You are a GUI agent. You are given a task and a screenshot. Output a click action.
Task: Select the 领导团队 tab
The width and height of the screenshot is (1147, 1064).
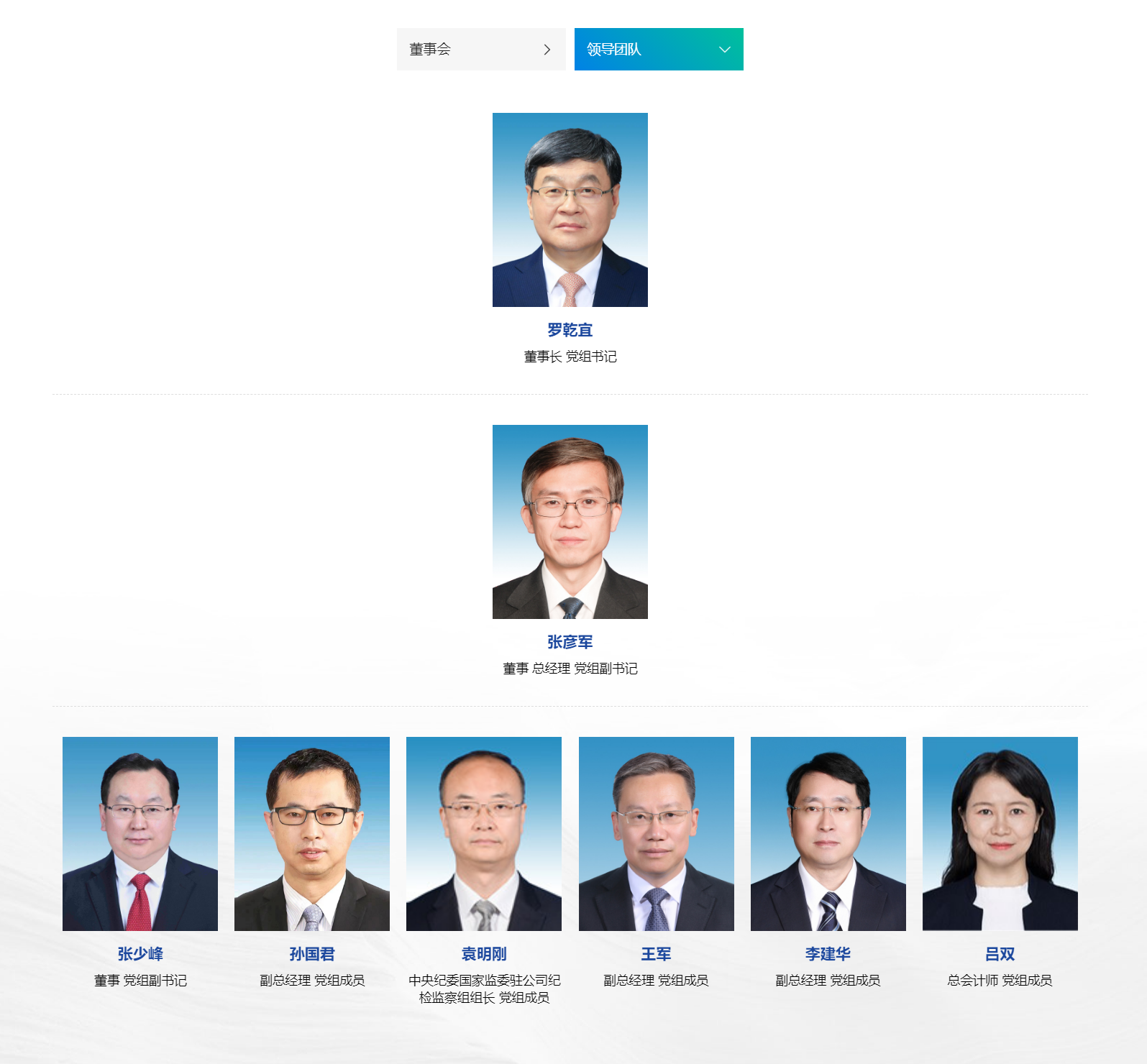[659, 49]
